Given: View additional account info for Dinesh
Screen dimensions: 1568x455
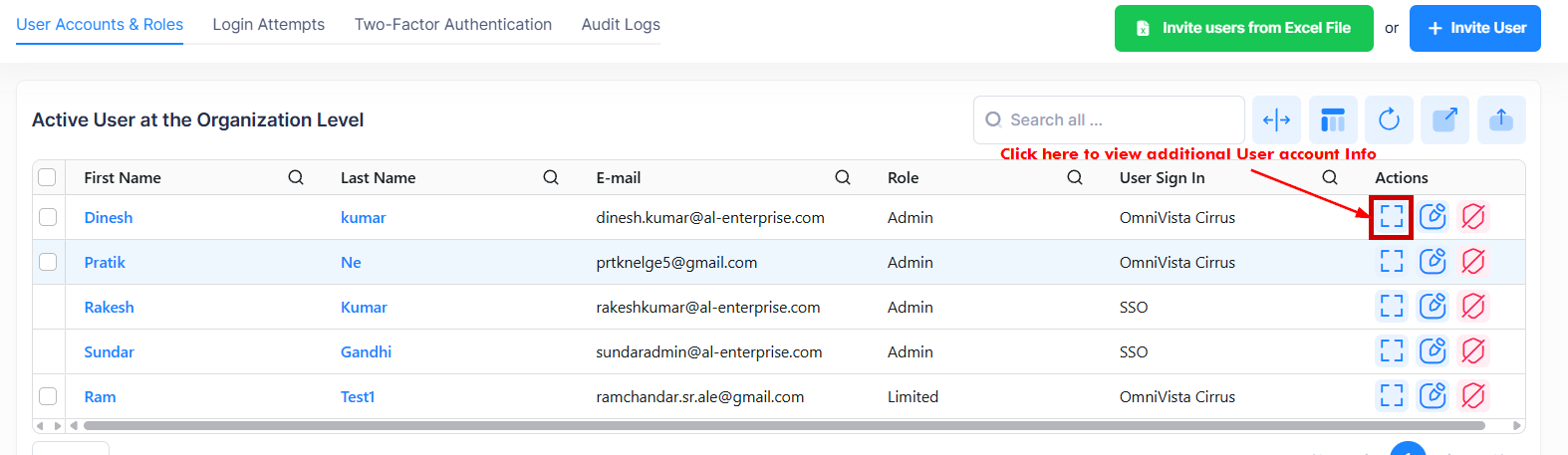Looking at the screenshot, I should pos(1392,216).
